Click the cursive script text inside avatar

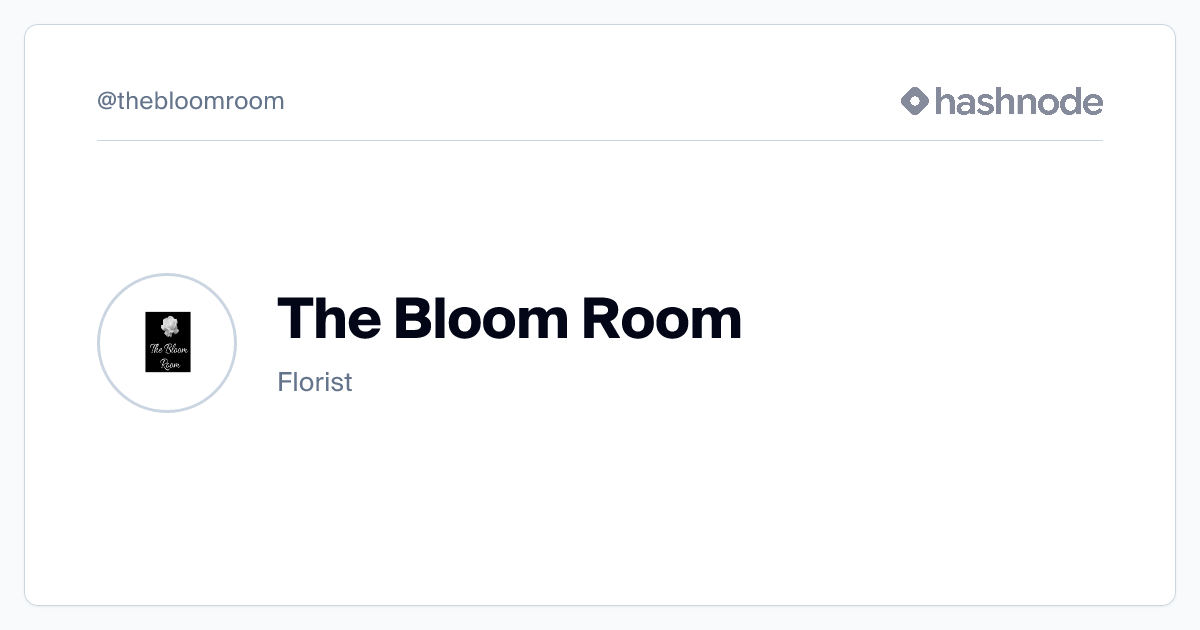pos(168,355)
